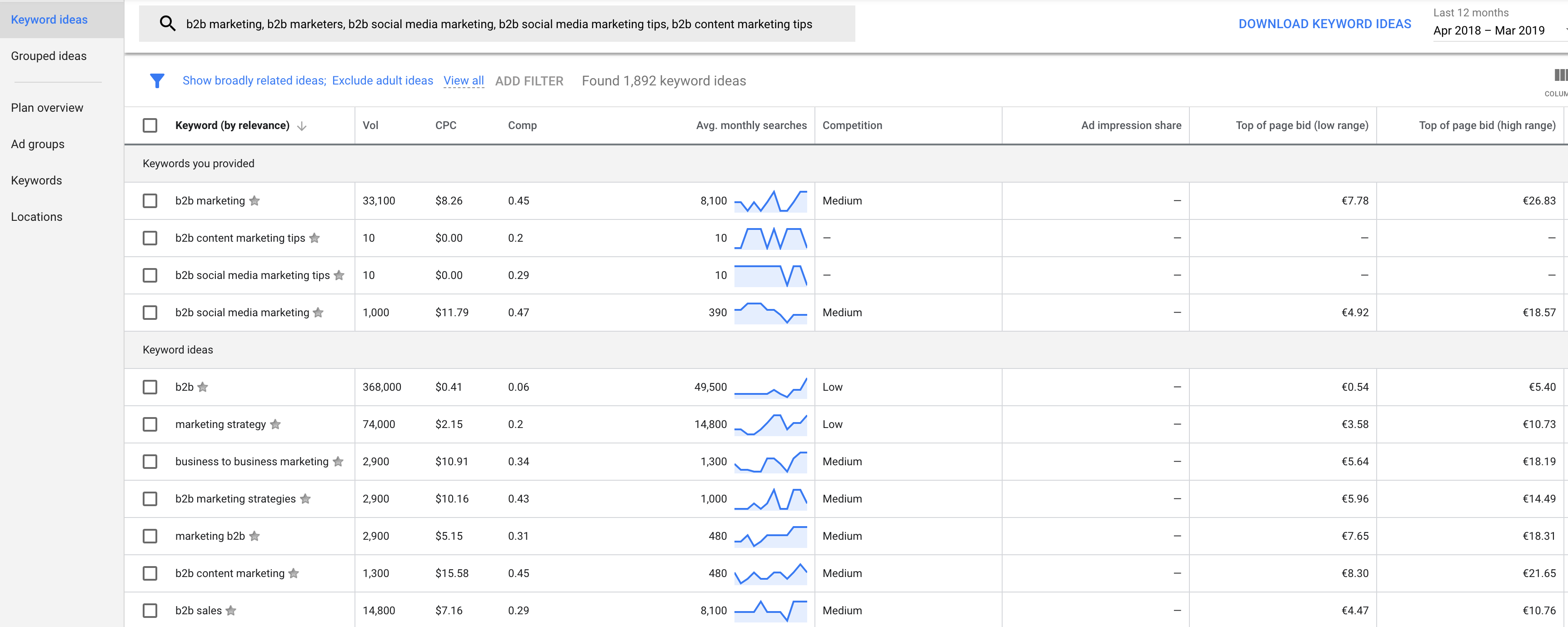Star the marketing b2b keyword
Screen dimensions: 1568x627
coord(255,536)
